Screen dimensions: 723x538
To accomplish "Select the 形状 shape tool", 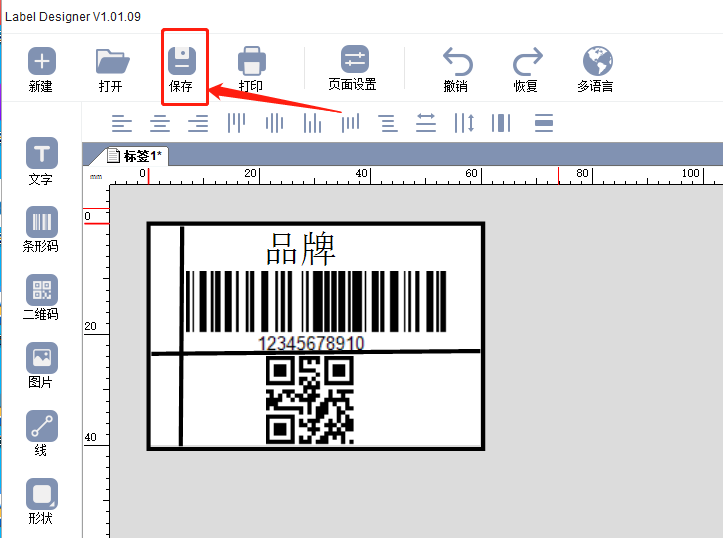I will click(41, 502).
